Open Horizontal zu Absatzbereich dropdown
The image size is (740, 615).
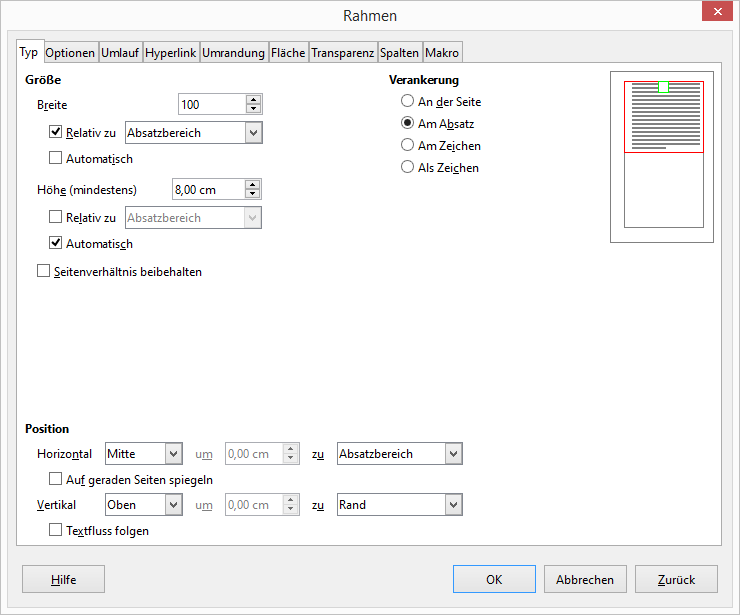[x=400, y=454]
